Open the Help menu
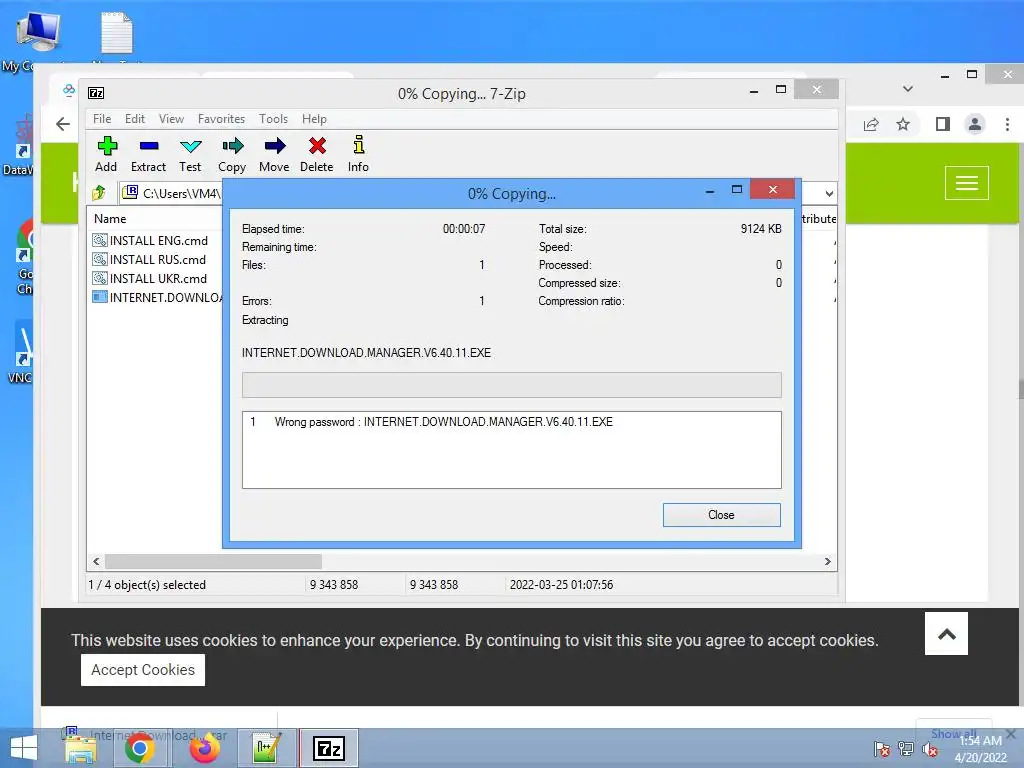Screen dimensions: 1024x768 click(314, 119)
